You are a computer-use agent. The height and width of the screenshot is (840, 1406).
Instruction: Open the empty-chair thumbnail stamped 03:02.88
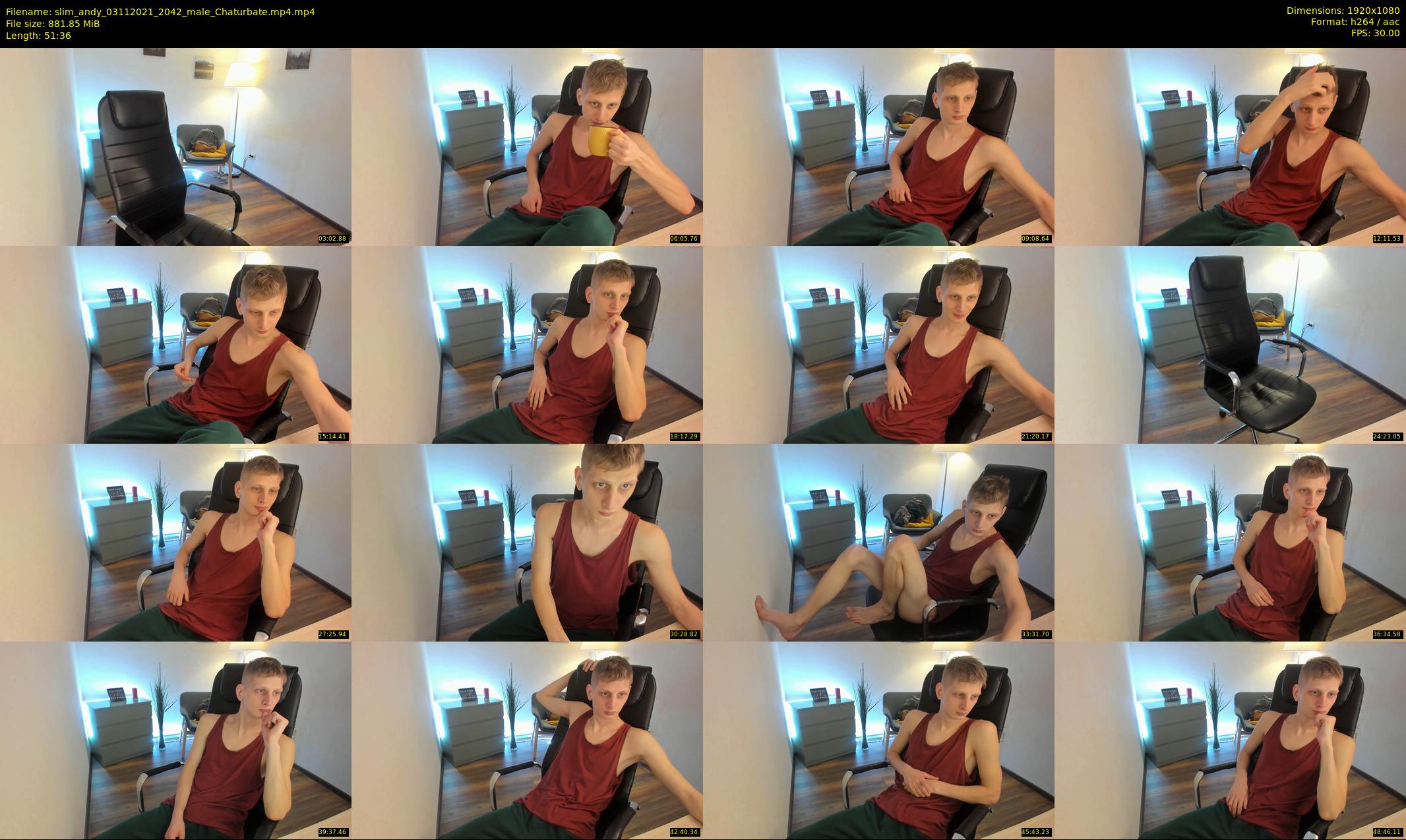[175, 146]
